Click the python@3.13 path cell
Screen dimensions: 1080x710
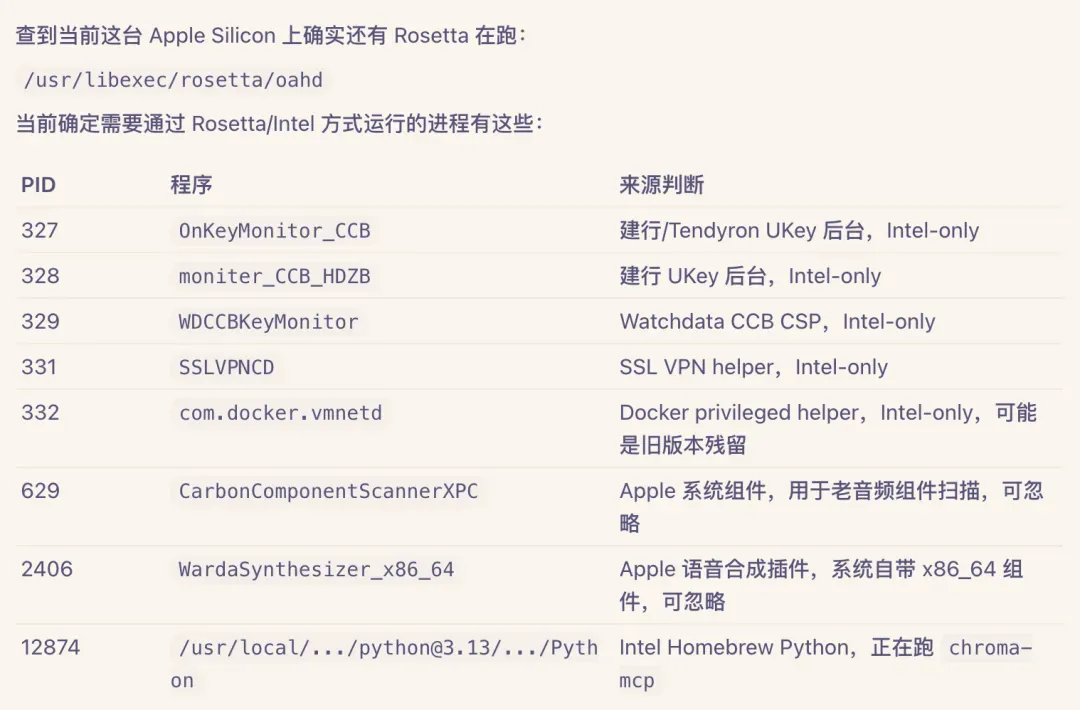(x=384, y=664)
